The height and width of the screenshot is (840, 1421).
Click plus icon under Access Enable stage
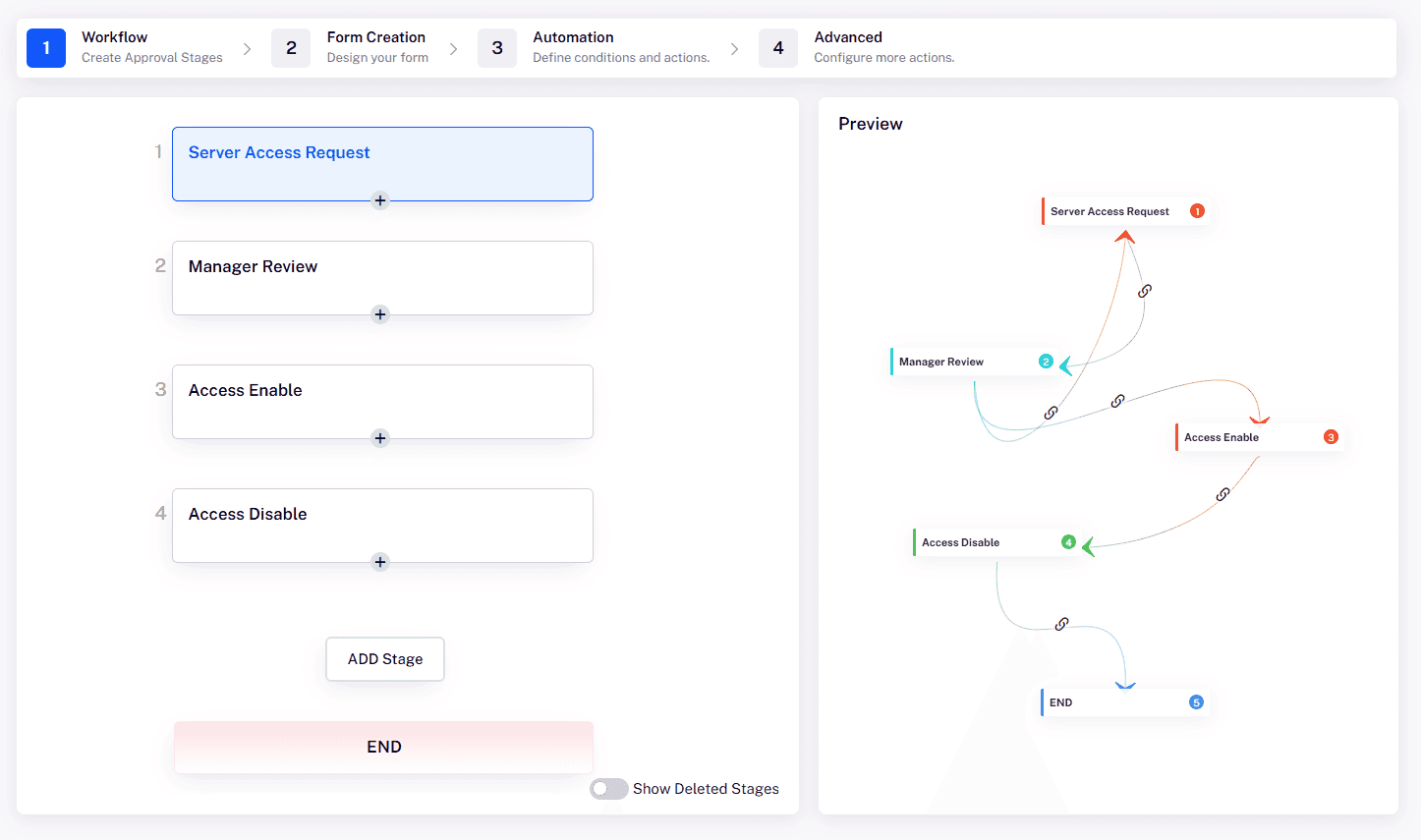[x=380, y=438]
